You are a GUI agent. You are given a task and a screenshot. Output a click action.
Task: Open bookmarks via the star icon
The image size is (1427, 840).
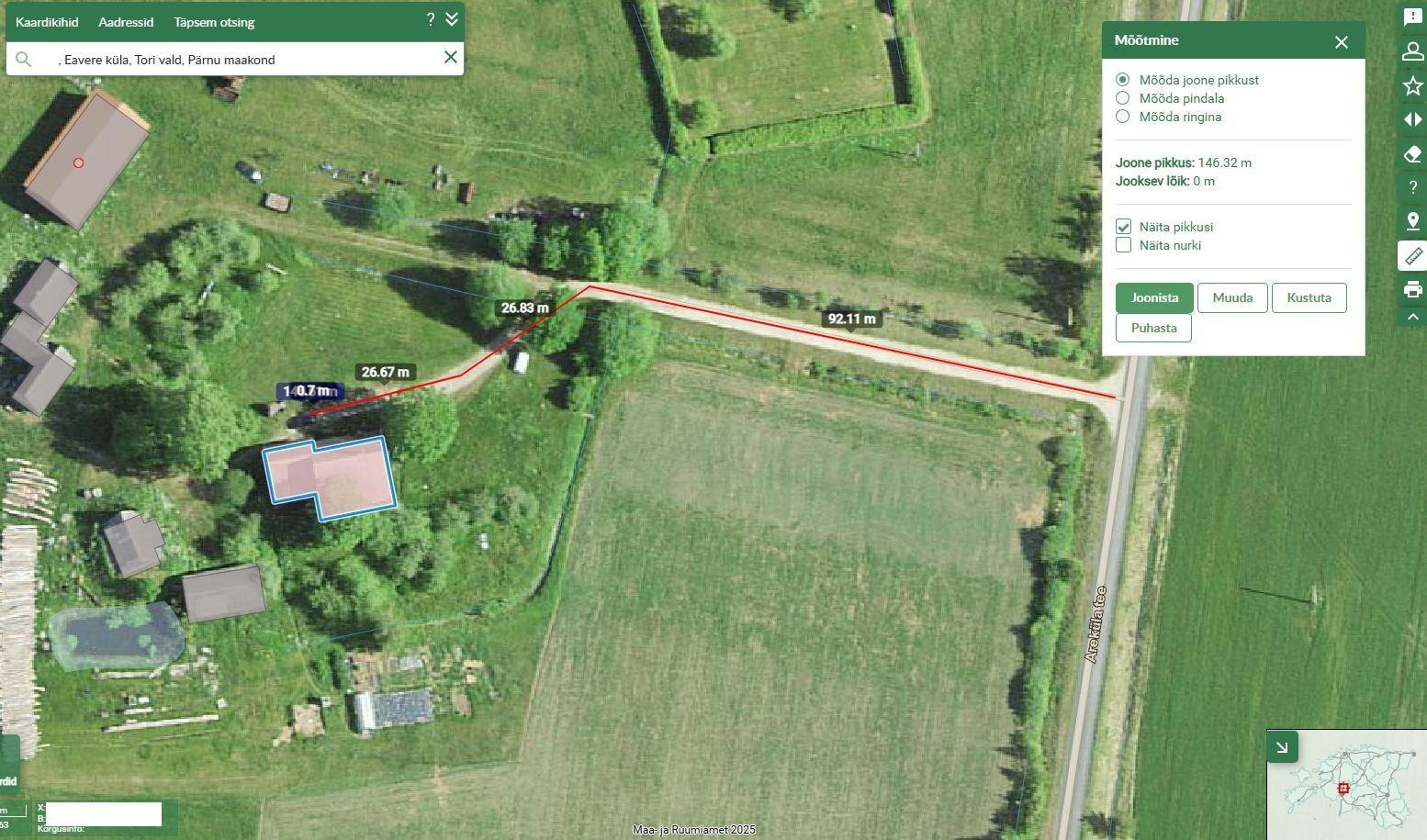click(x=1412, y=85)
